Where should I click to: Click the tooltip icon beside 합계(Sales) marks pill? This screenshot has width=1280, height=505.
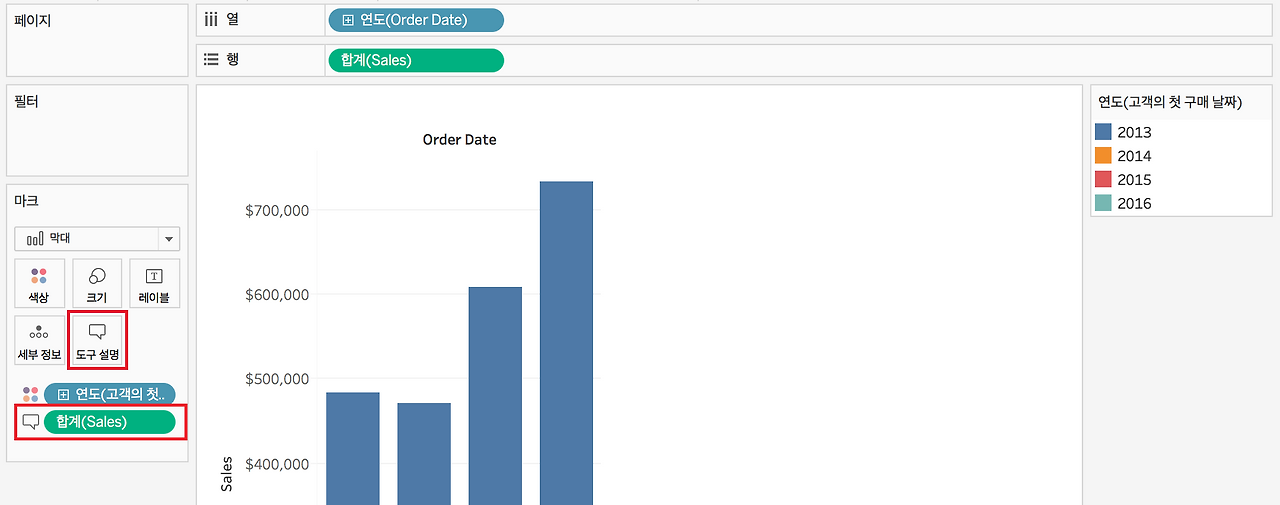tap(30, 422)
